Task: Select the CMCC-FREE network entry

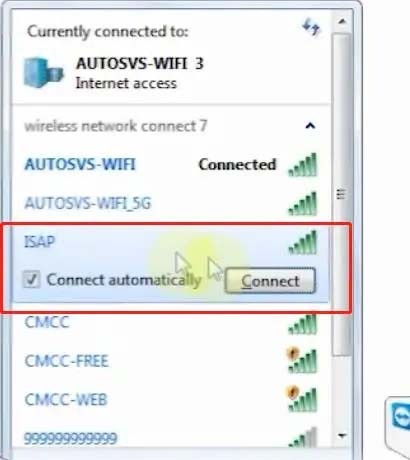Action: (170, 361)
